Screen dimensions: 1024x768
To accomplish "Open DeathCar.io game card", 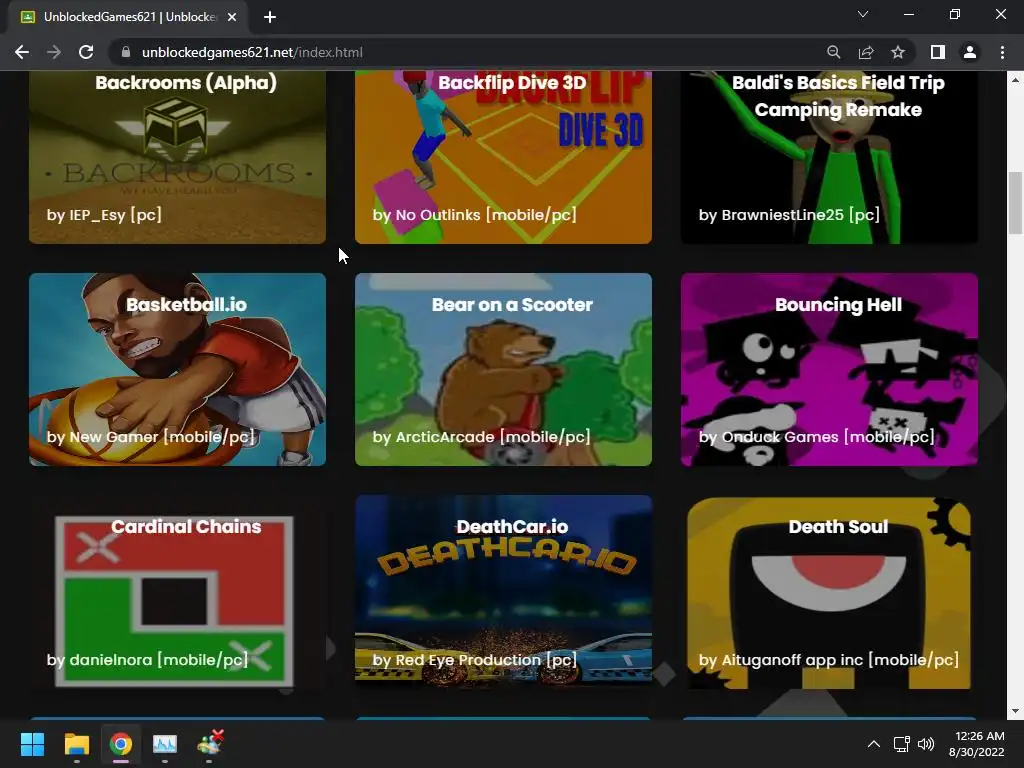I will click(x=503, y=592).
